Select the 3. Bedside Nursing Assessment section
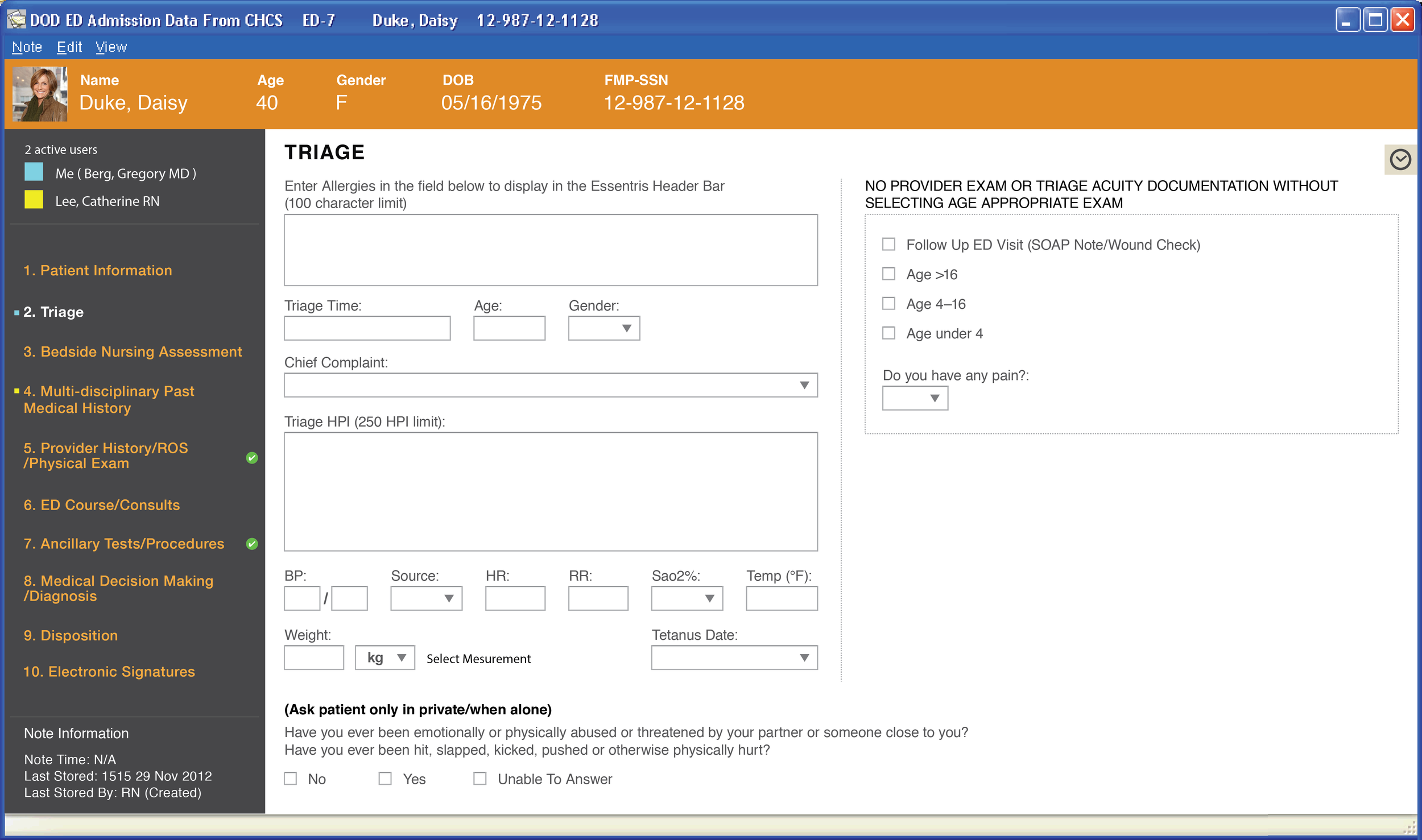This screenshot has width=1422, height=840. (x=132, y=351)
